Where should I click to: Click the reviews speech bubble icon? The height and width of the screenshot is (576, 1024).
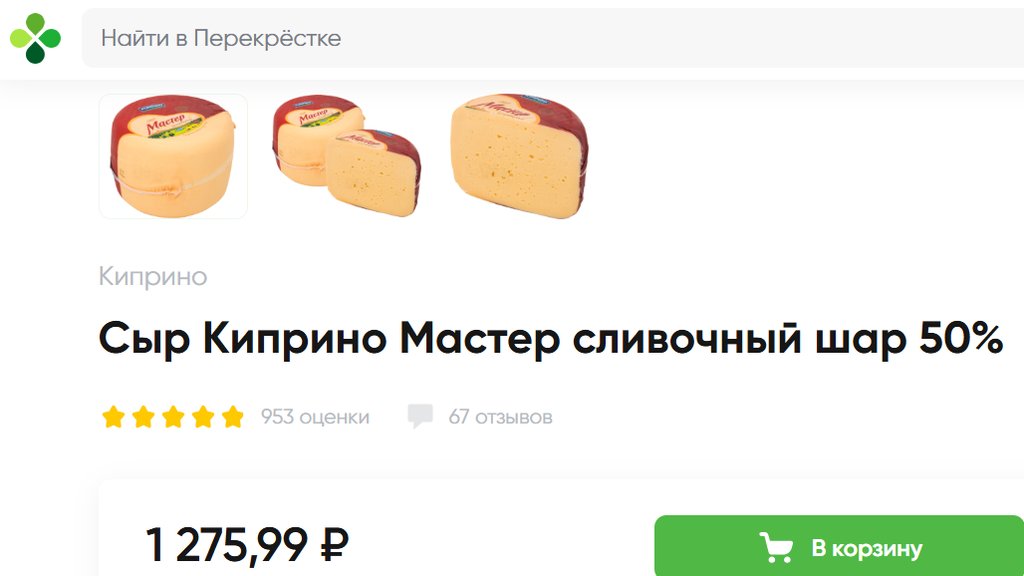coord(420,416)
